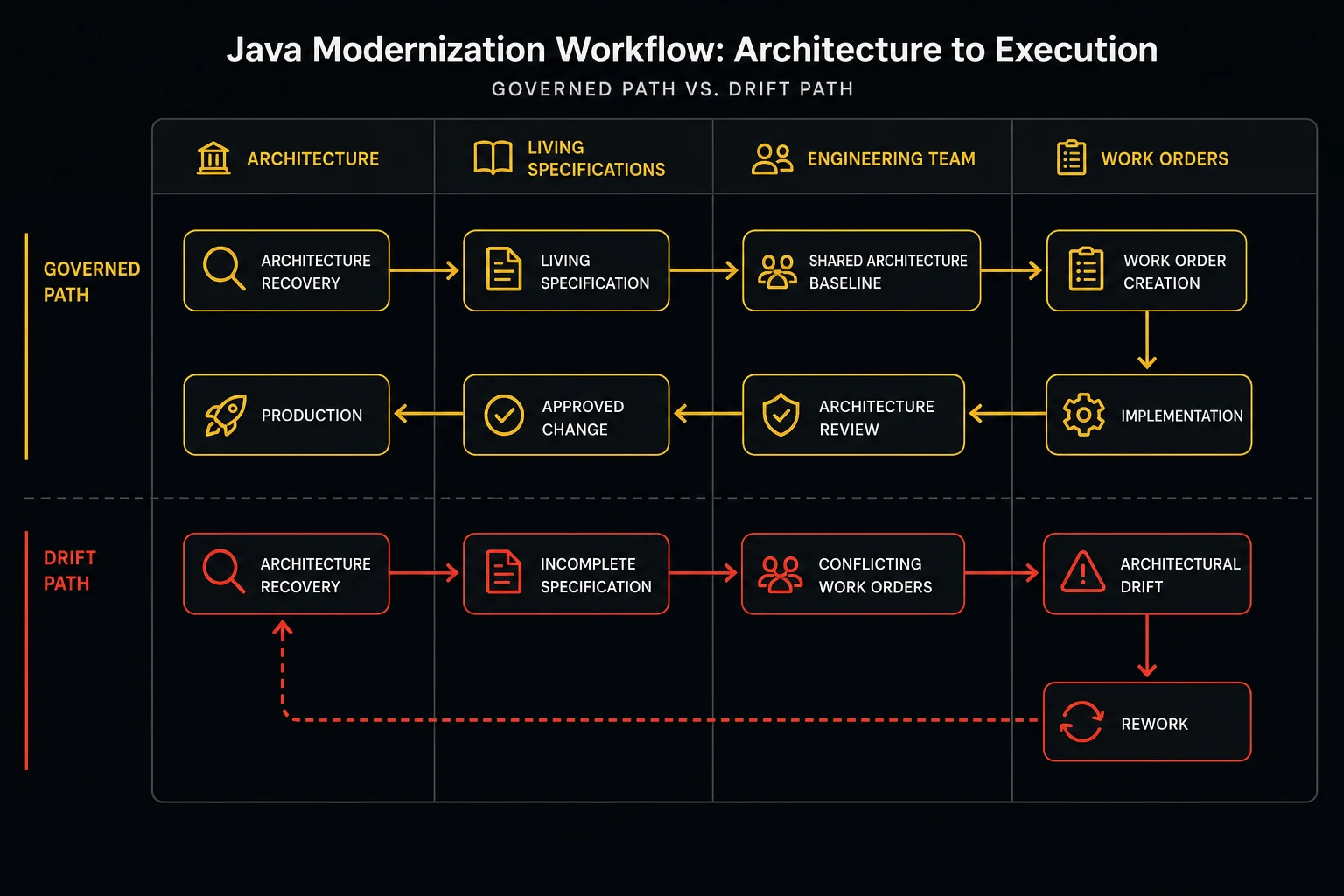Click the WORK ORDER CREATION label

pos(1174,272)
